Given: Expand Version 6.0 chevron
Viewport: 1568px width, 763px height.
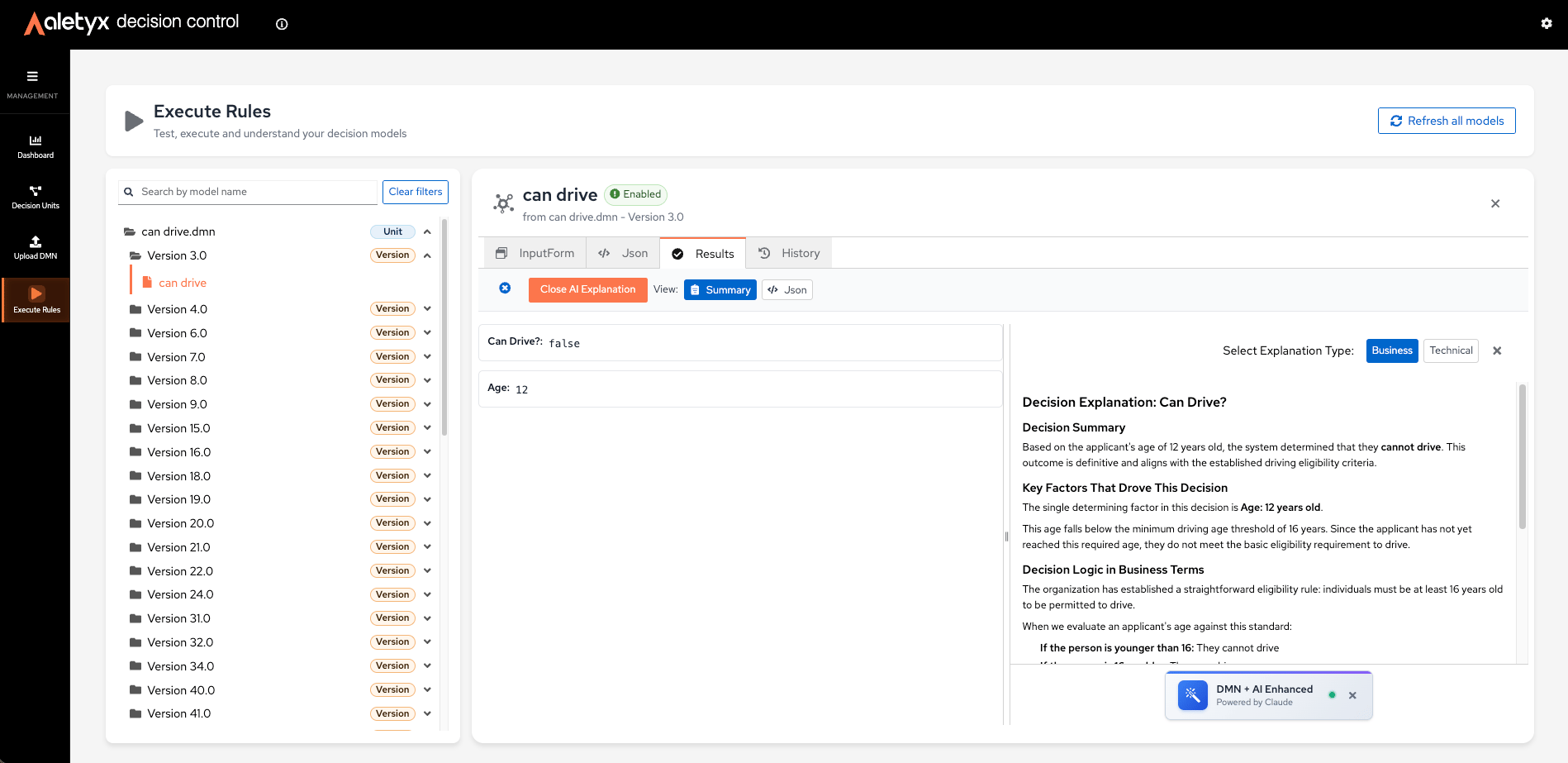Looking at the screenshot, I should coord(427,333).
